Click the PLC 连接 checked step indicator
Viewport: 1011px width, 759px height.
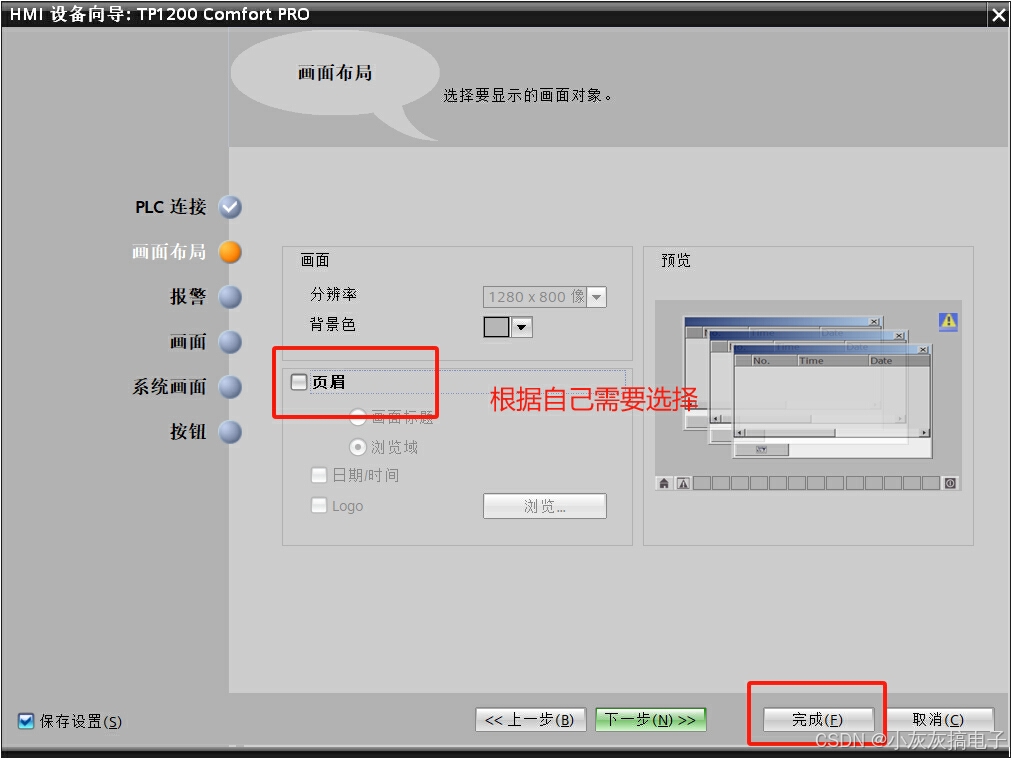(x=230, y=207)
